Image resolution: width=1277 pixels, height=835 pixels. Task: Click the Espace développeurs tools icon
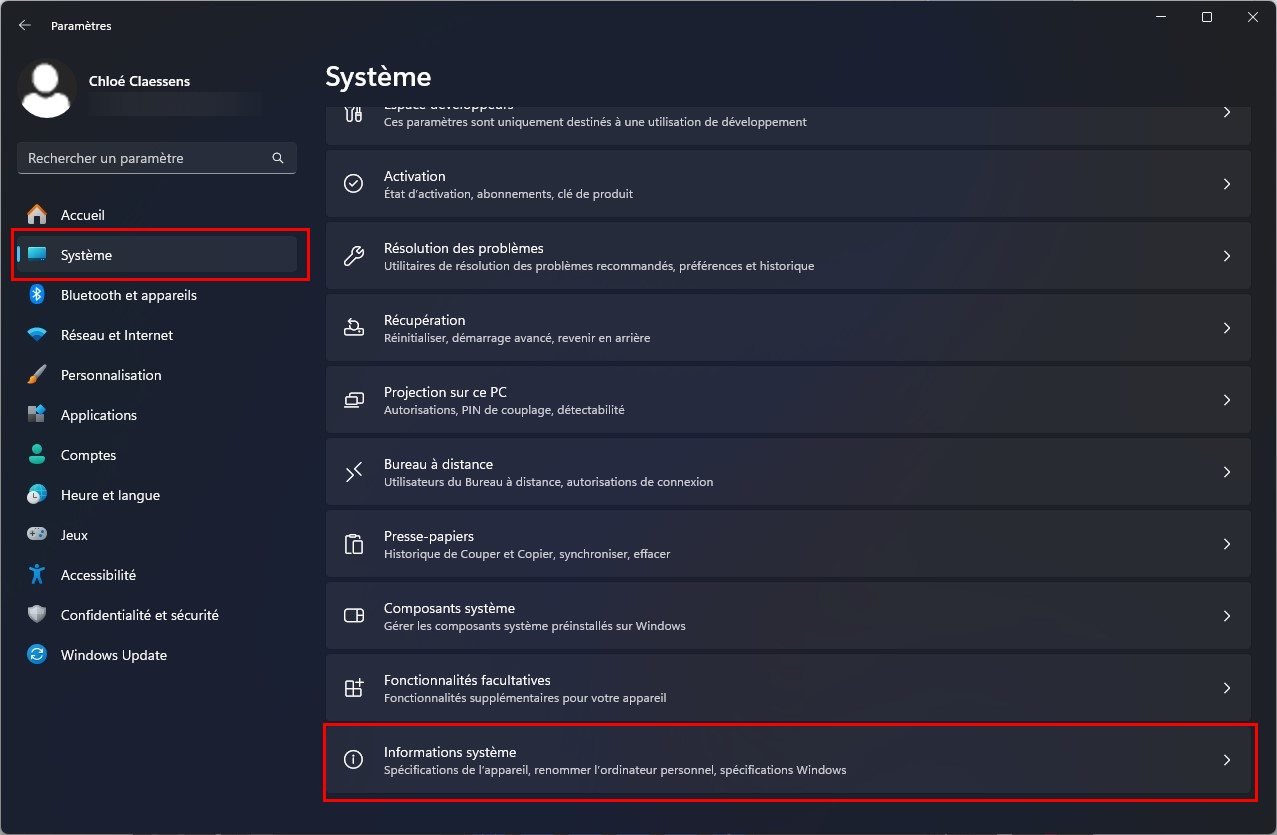[x=353, y=112]
